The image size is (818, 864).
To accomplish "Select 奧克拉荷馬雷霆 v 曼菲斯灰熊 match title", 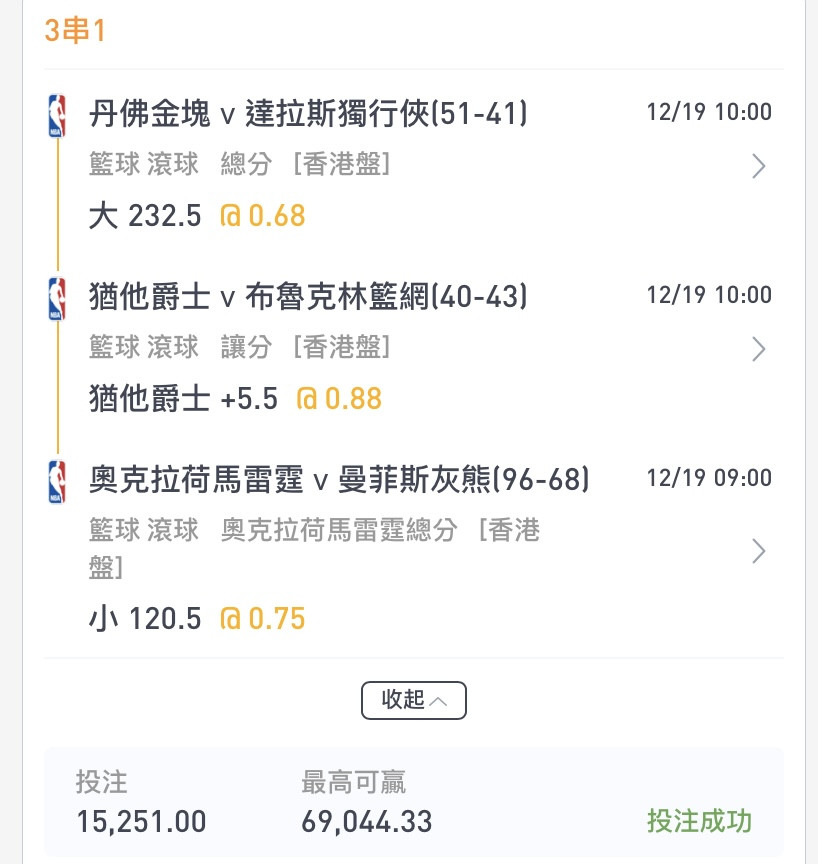I will pyautogui.click(x=339, y=479).
